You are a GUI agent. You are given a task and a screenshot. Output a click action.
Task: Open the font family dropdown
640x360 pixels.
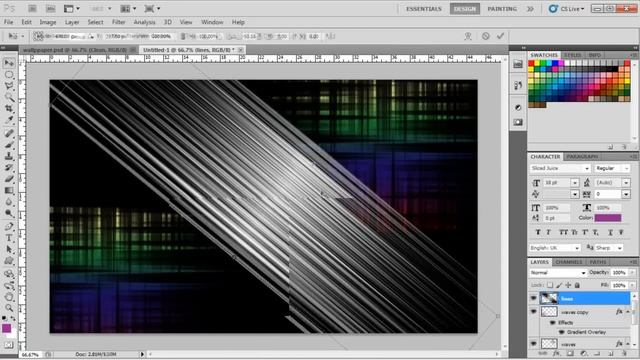(587, 168)
